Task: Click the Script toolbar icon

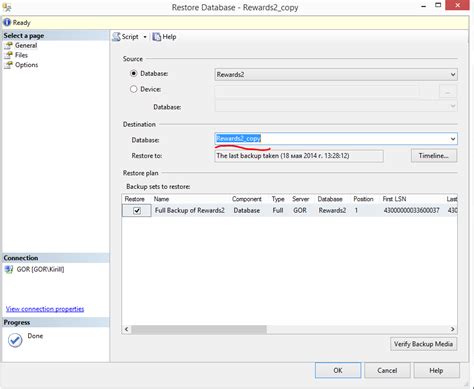Action: [x=116, y=37]
